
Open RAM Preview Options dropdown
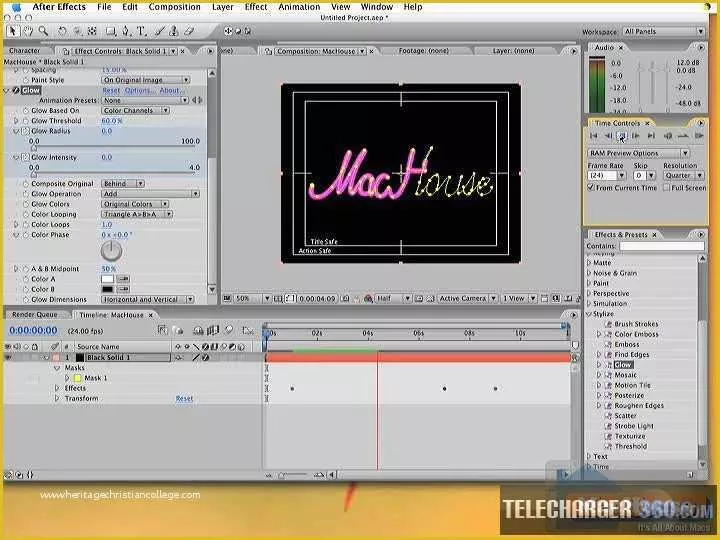click(639, 153)
